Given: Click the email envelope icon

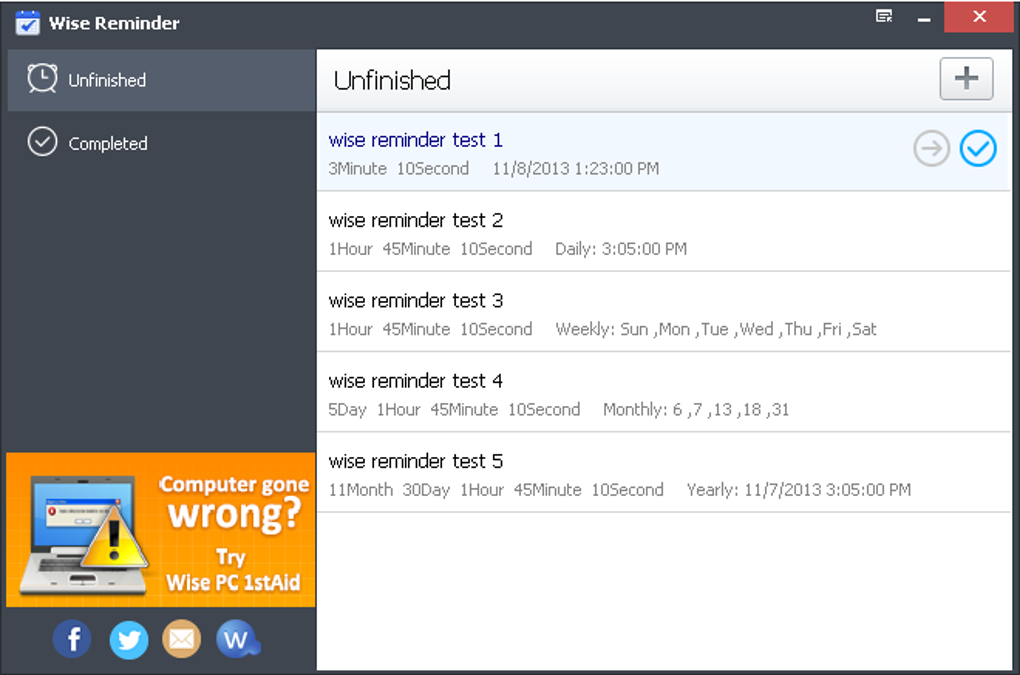Looking at the screenshot, I should tap(181, 639).
